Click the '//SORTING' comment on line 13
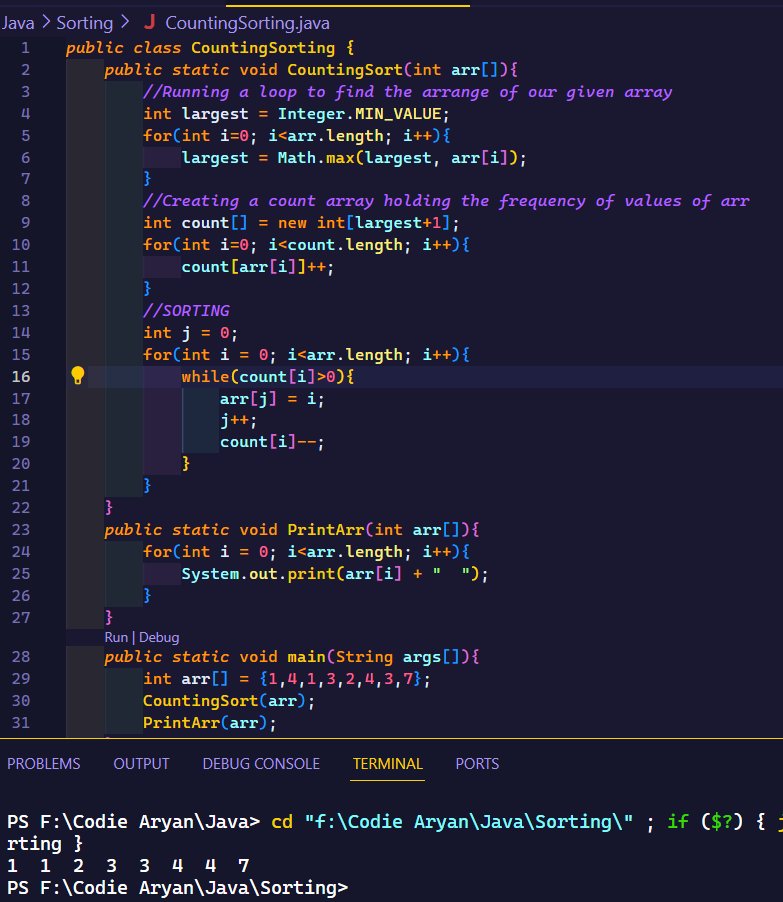 point(186,311)
